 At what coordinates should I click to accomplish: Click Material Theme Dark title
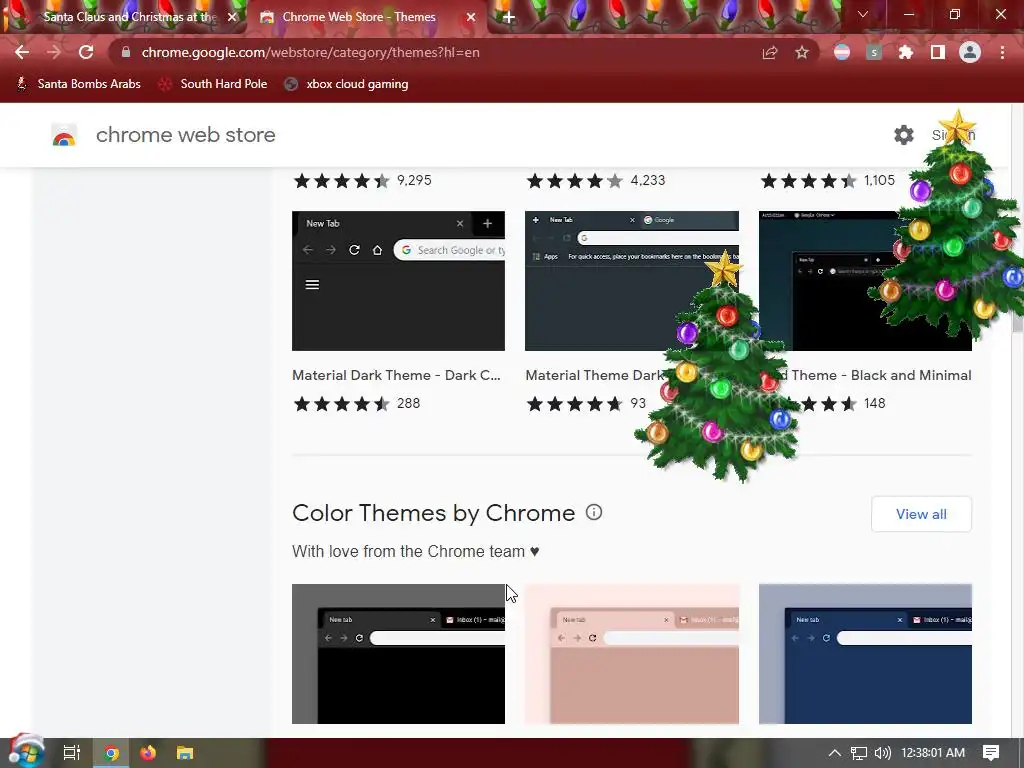point(594,375)
